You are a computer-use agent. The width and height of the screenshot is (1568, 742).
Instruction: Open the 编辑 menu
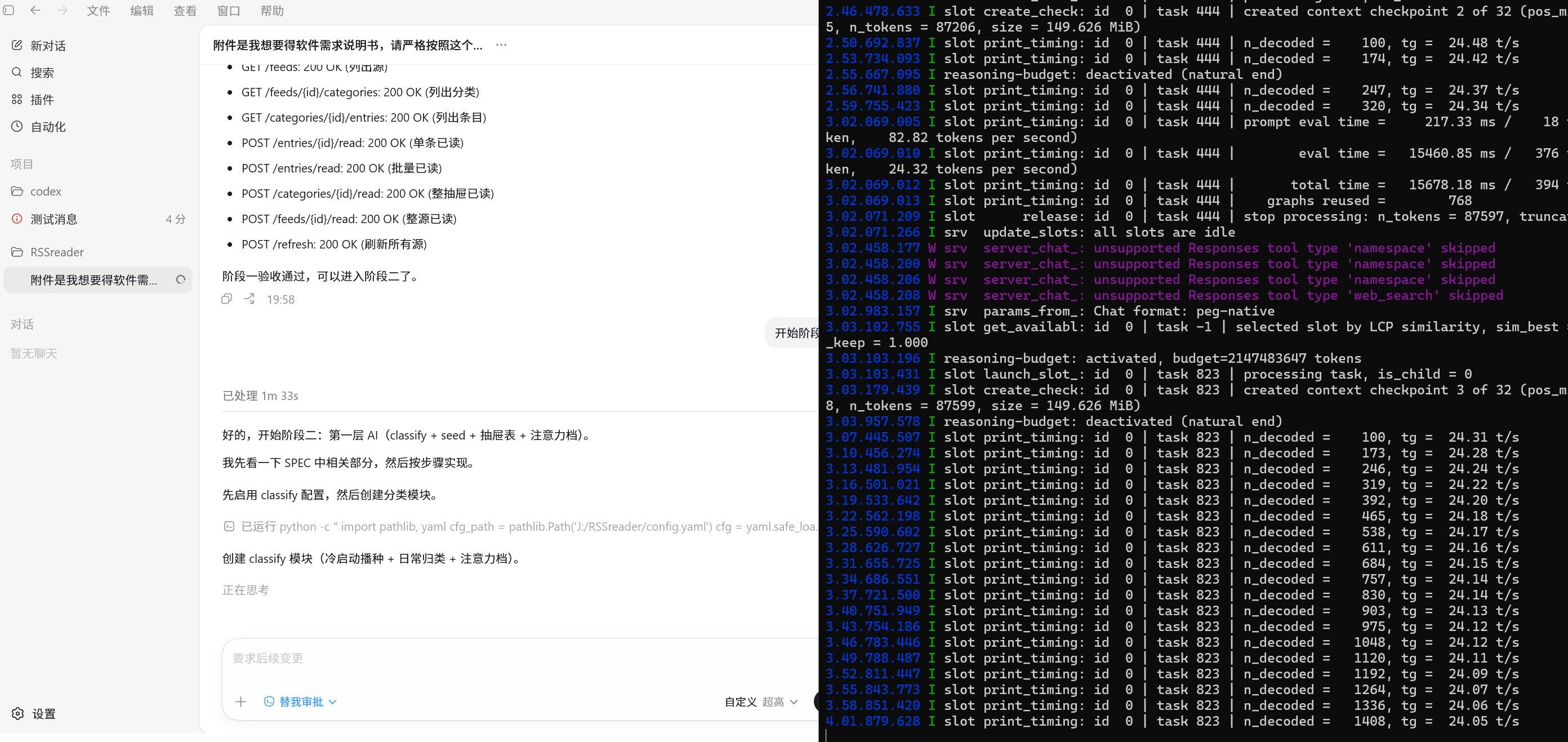[142, 11]
